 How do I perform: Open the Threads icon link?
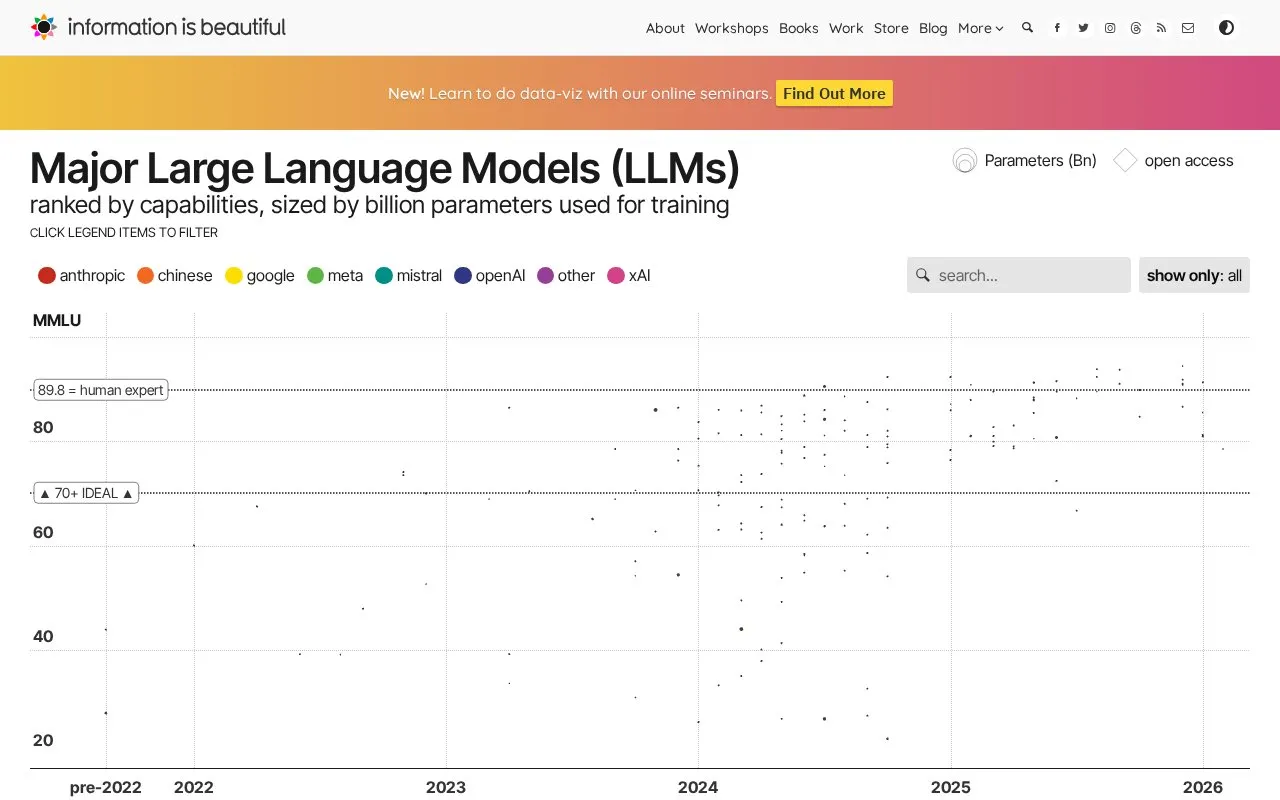[1136, 28]
